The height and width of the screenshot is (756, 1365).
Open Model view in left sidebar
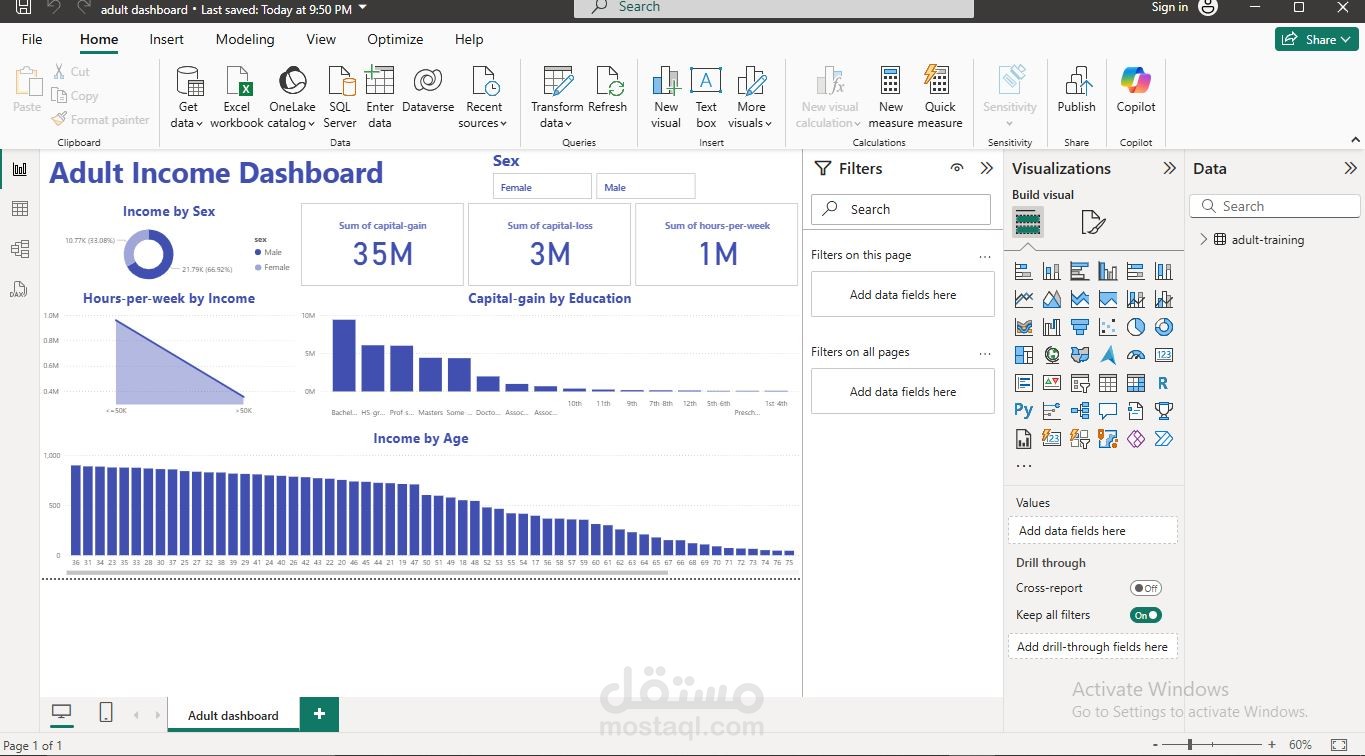click(20, 249)
